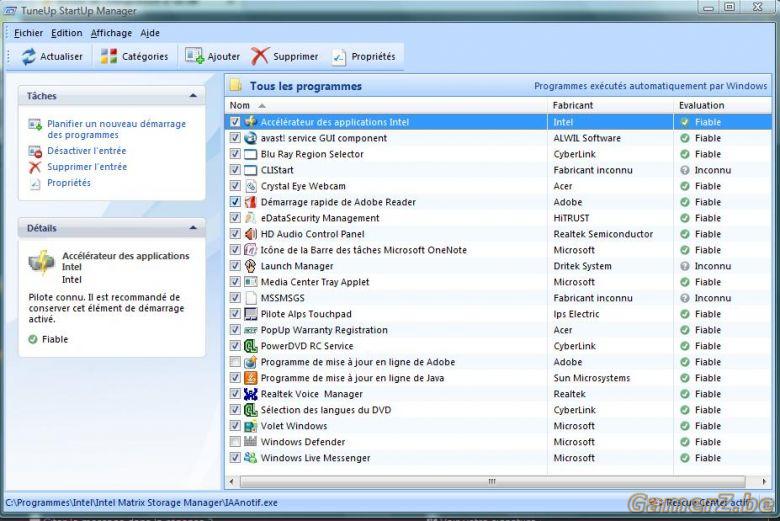
Task: Click the Crystal Eye Webcam icon
Action: (251, 186)
